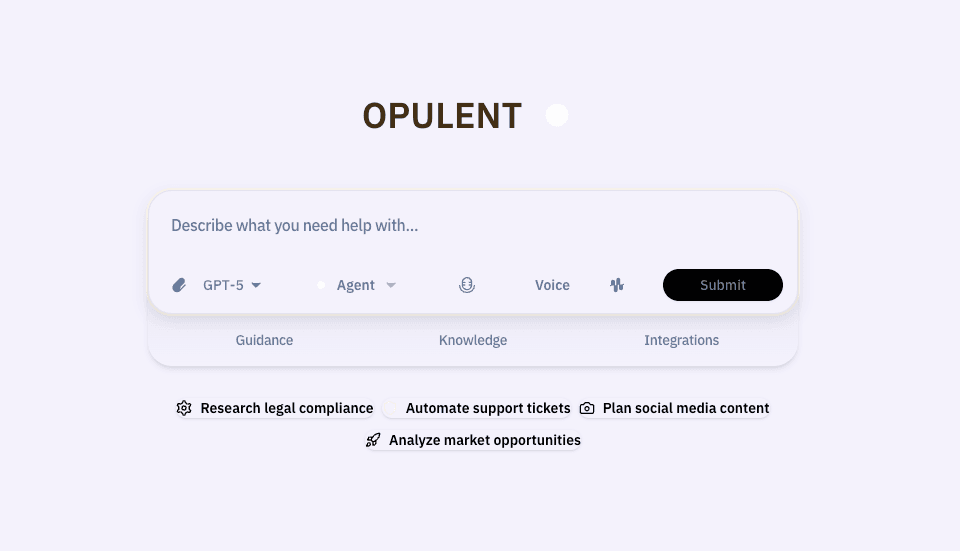This screenshot has width=960, height=551.
Task: Click the paperclip attachment icon
Action: (180, 285)
